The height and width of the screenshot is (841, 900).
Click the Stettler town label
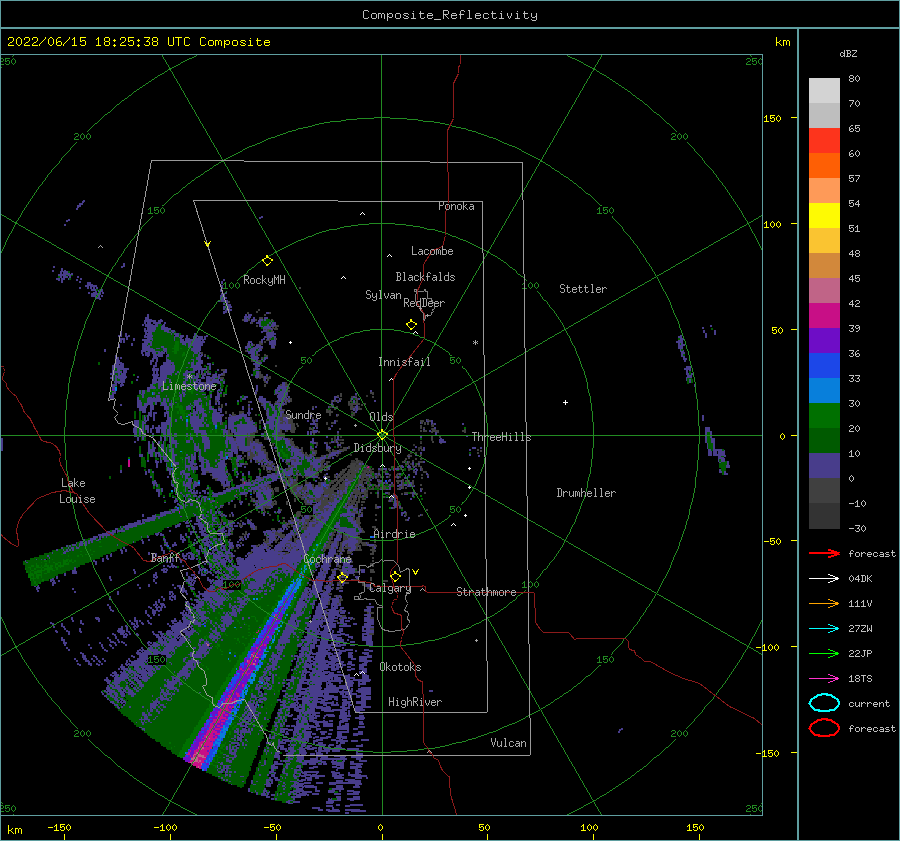click(583, 289)
